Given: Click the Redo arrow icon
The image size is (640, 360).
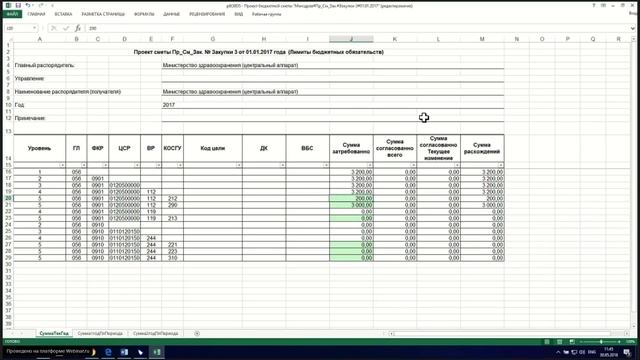Looking at the screenshot, I should (x=41, y=5).
